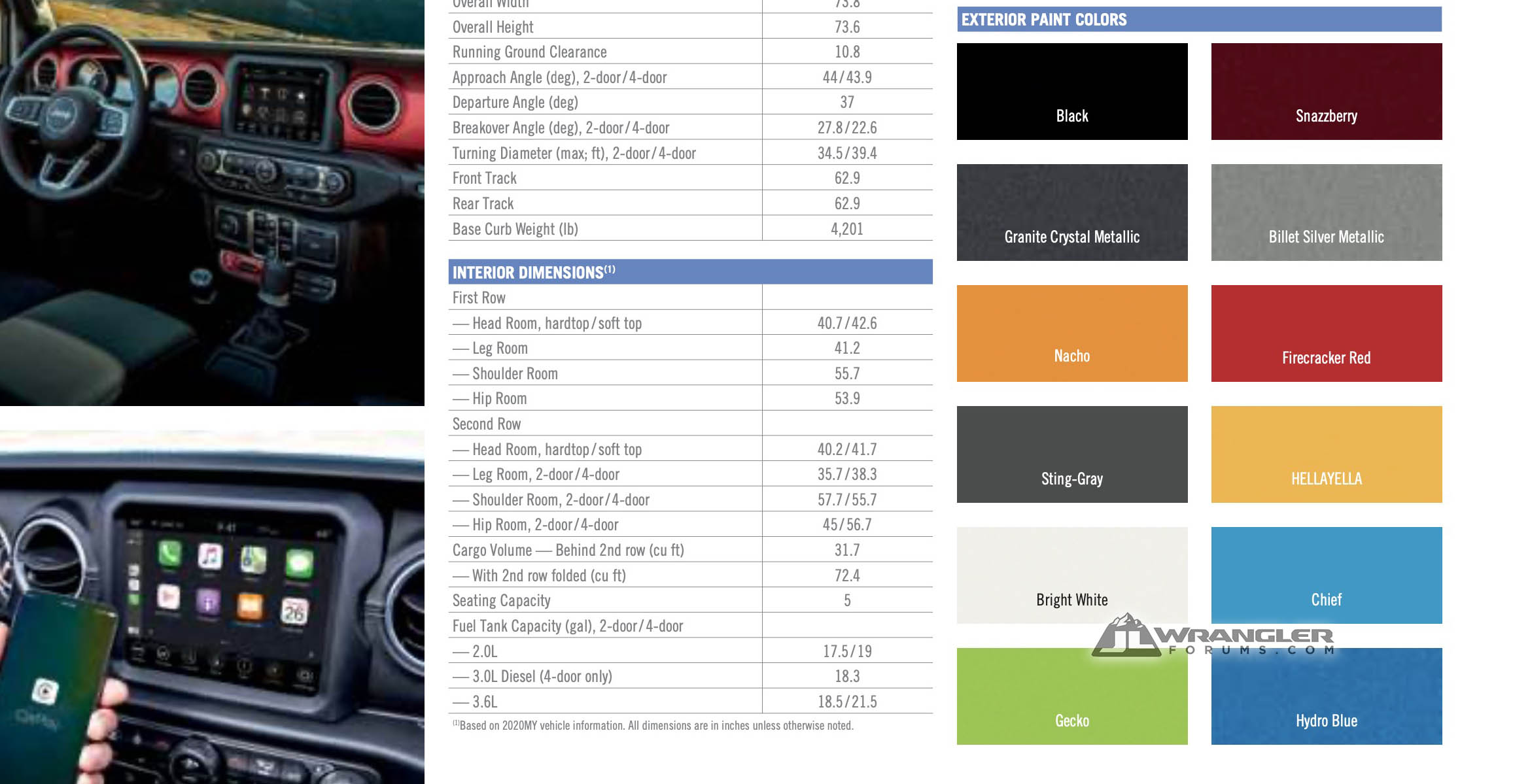This screenshot has height=784, width=1513.
Task: Open the Interior Dimensions header panel
Action: coord(688,270)
